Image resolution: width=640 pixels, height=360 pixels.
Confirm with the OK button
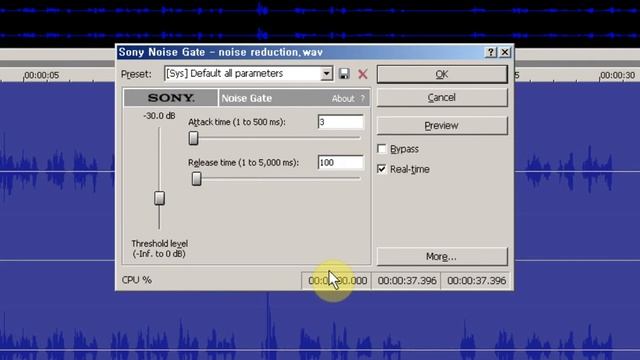pyautogui.click(x=442, y=74)
